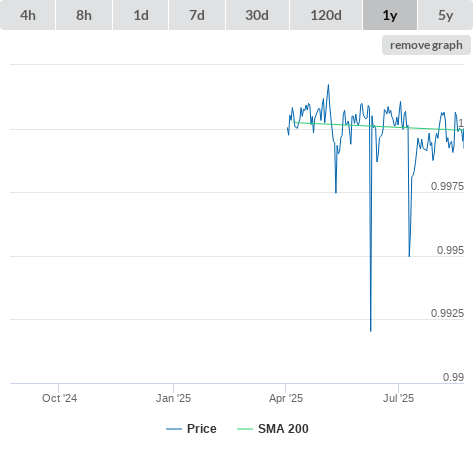
Task: Click the blue Price legend line marker
Action: click(x=174, y=429)
